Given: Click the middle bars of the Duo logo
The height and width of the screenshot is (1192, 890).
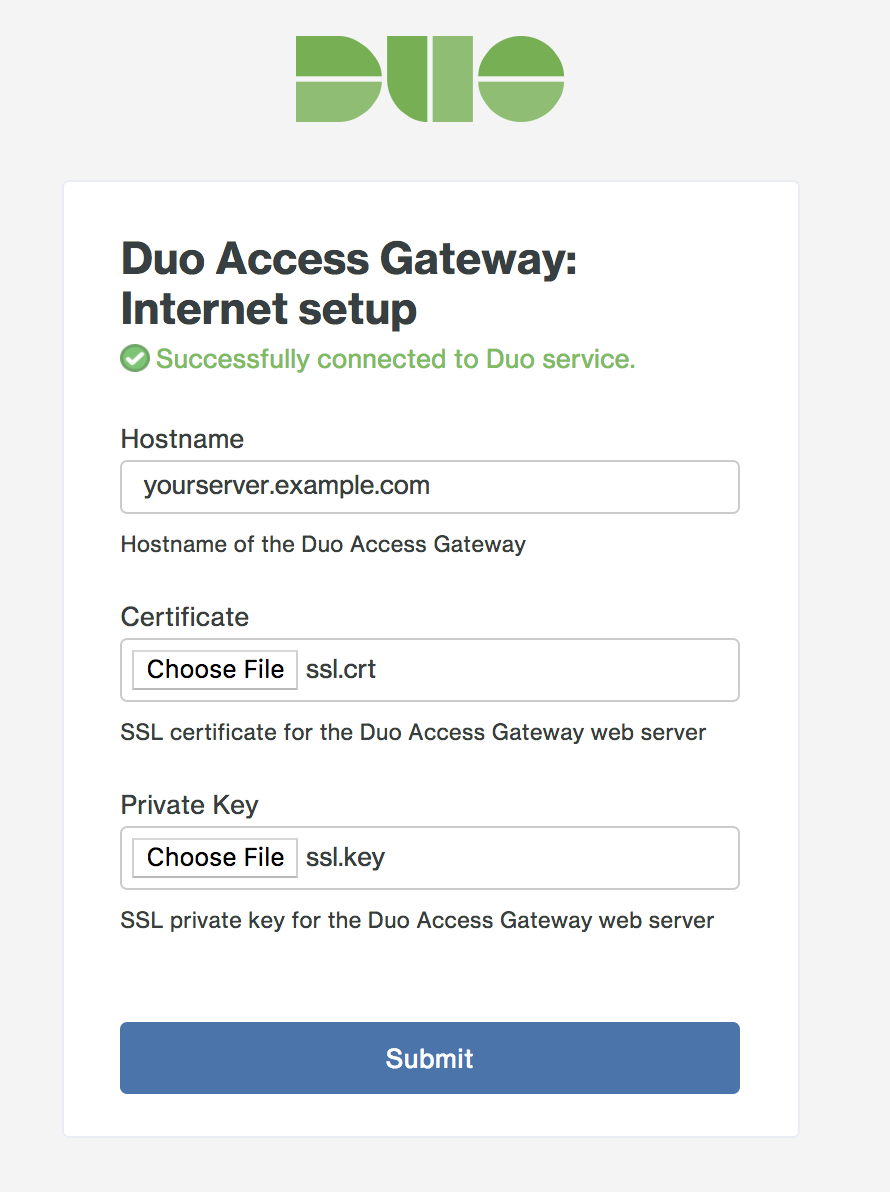Looking at the screenshot, I should click(430, 79).
